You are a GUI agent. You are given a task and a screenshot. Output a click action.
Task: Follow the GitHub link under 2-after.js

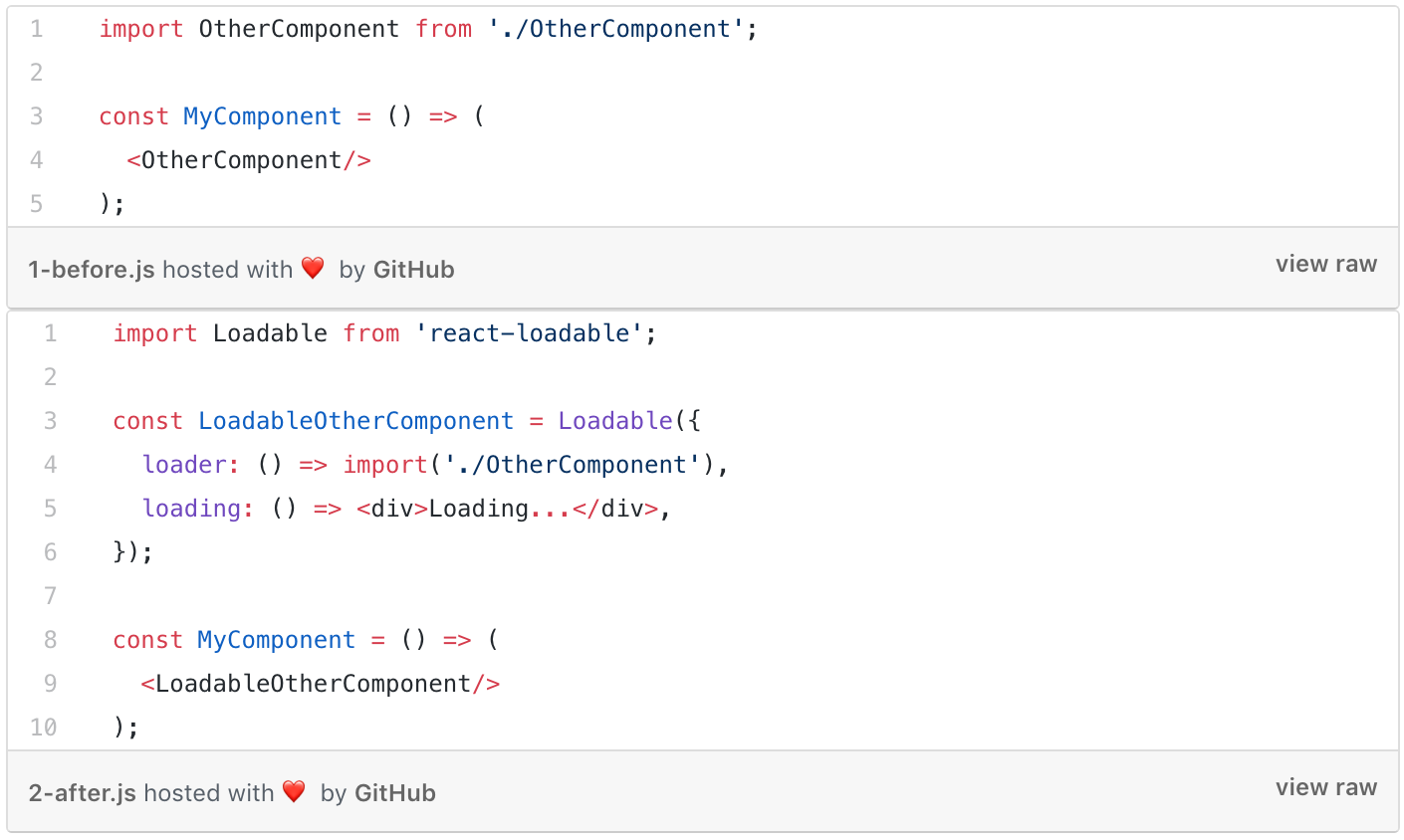coord(394,793)
